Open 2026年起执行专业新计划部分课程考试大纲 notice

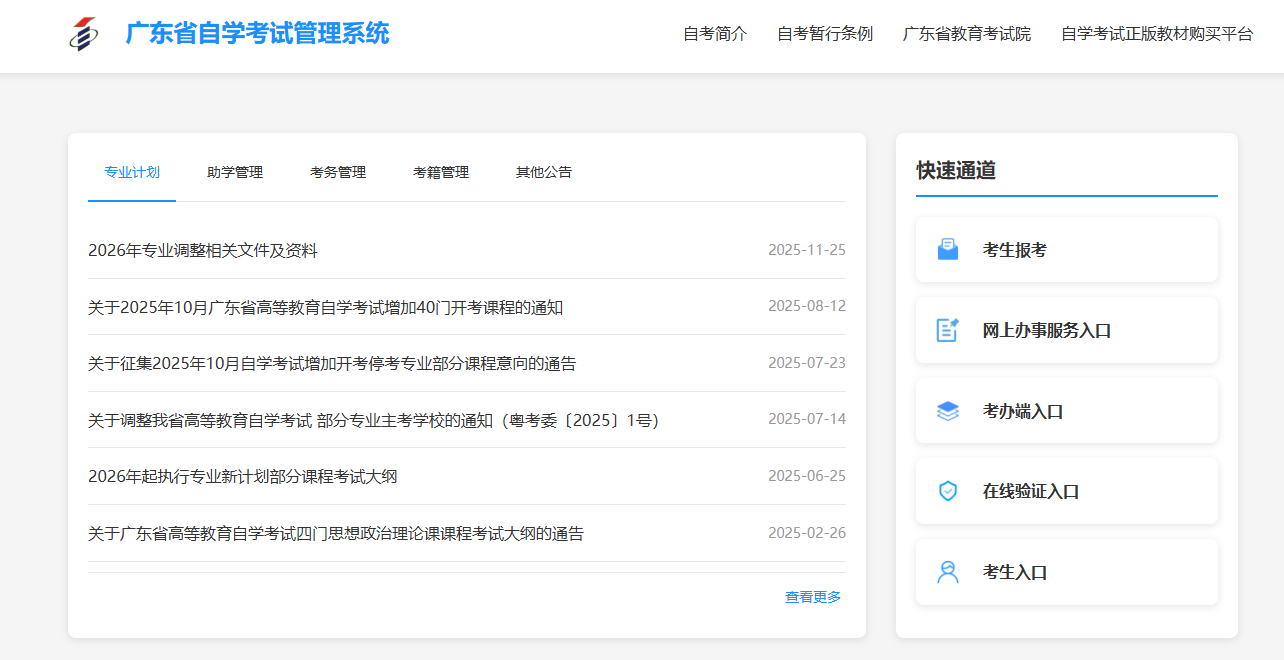243,477
